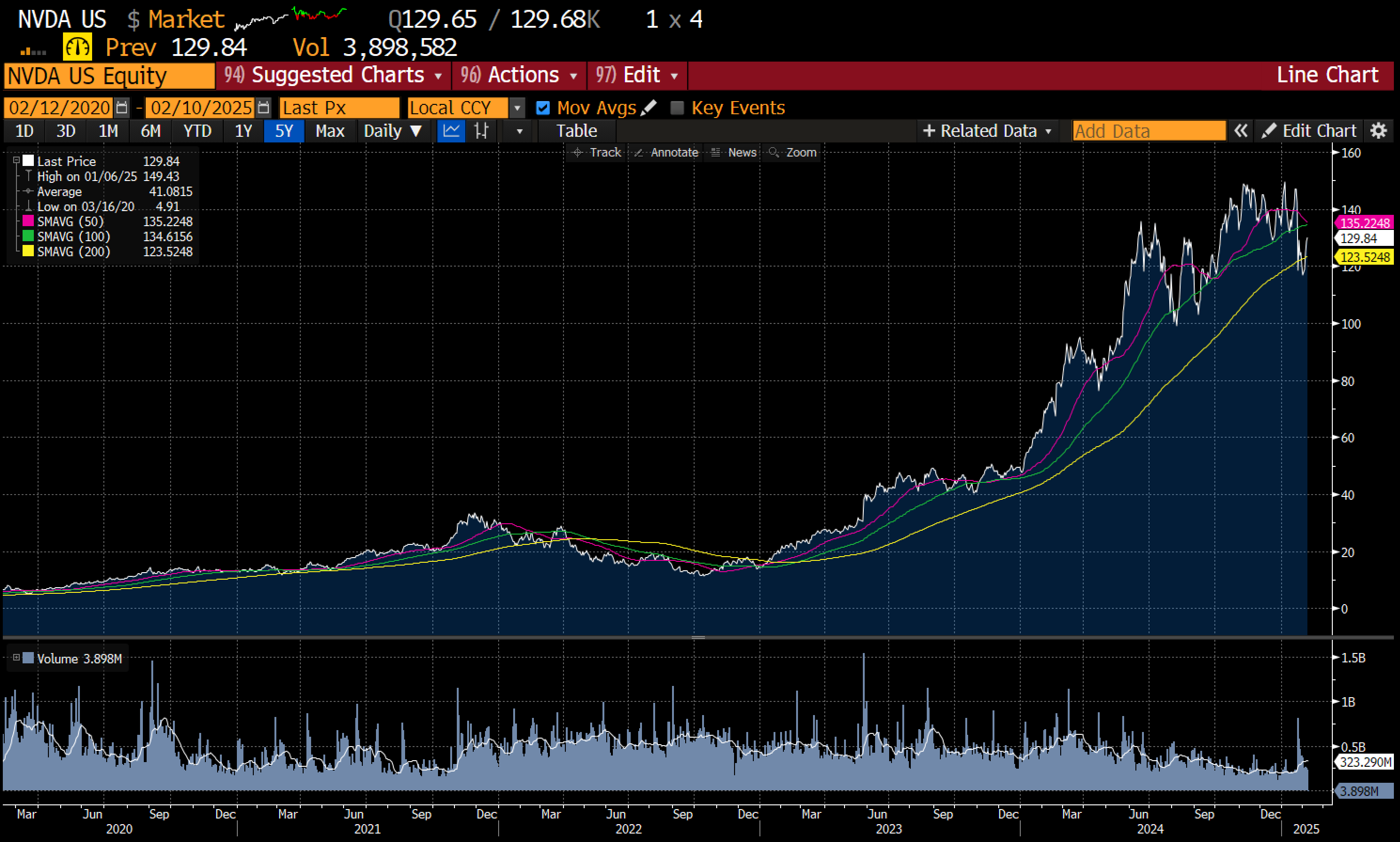
Task: Open the Actions dropdown menu
Action: [x=519, y=76]
